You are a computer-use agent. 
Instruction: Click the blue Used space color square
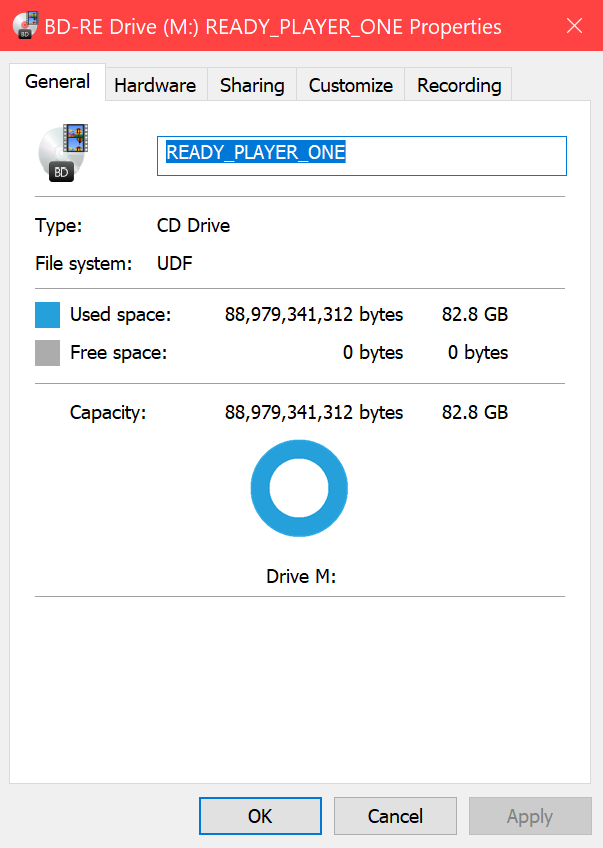tap(47, 315)
